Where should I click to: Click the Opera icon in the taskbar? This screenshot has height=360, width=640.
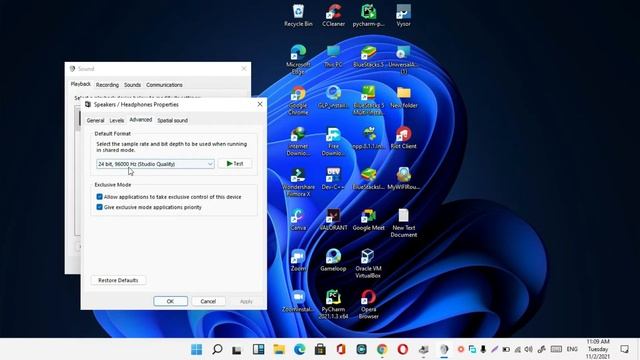(x=402, y=349)
